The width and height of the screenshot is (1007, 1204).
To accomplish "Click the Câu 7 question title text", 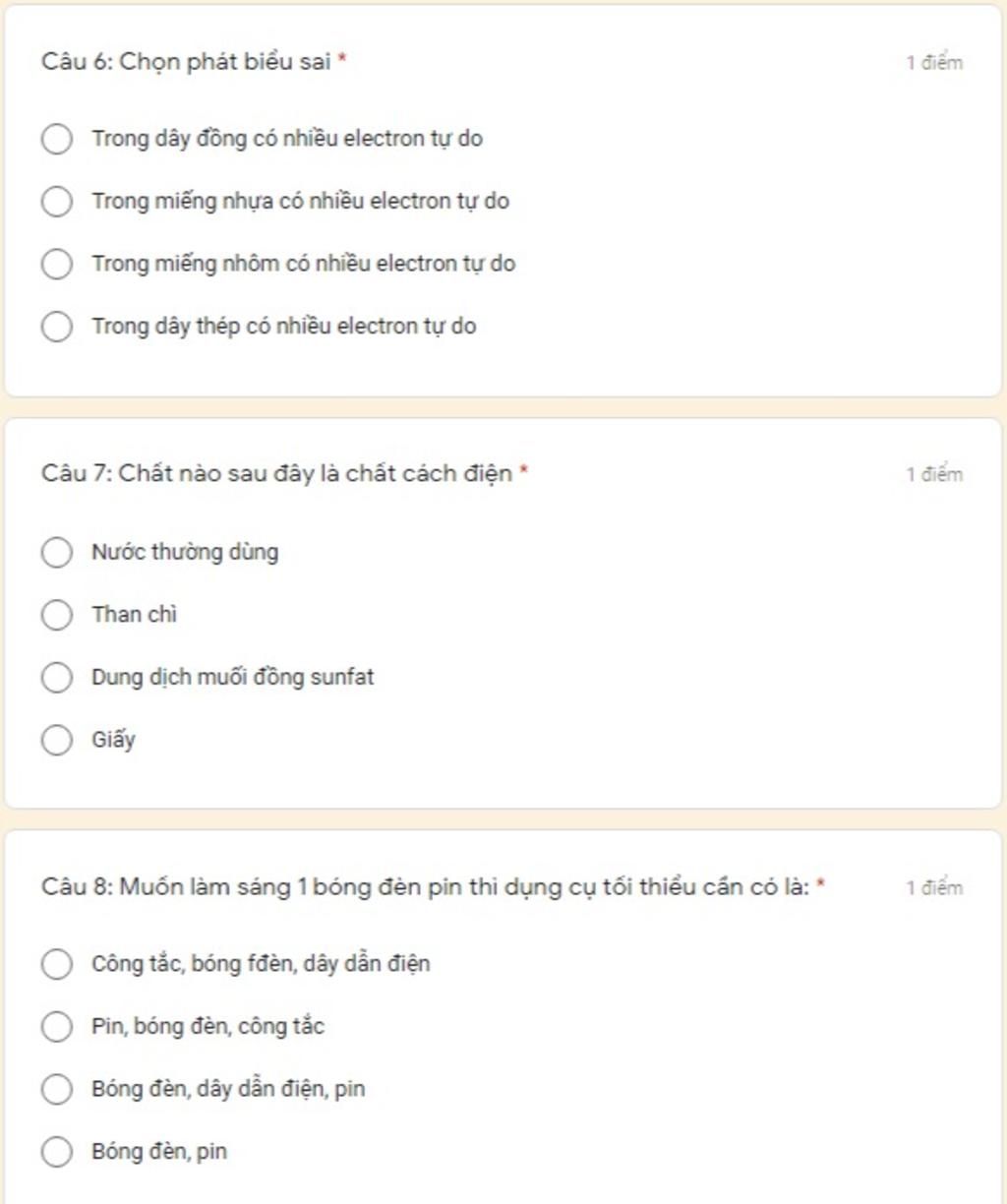I will coord(276,474).
